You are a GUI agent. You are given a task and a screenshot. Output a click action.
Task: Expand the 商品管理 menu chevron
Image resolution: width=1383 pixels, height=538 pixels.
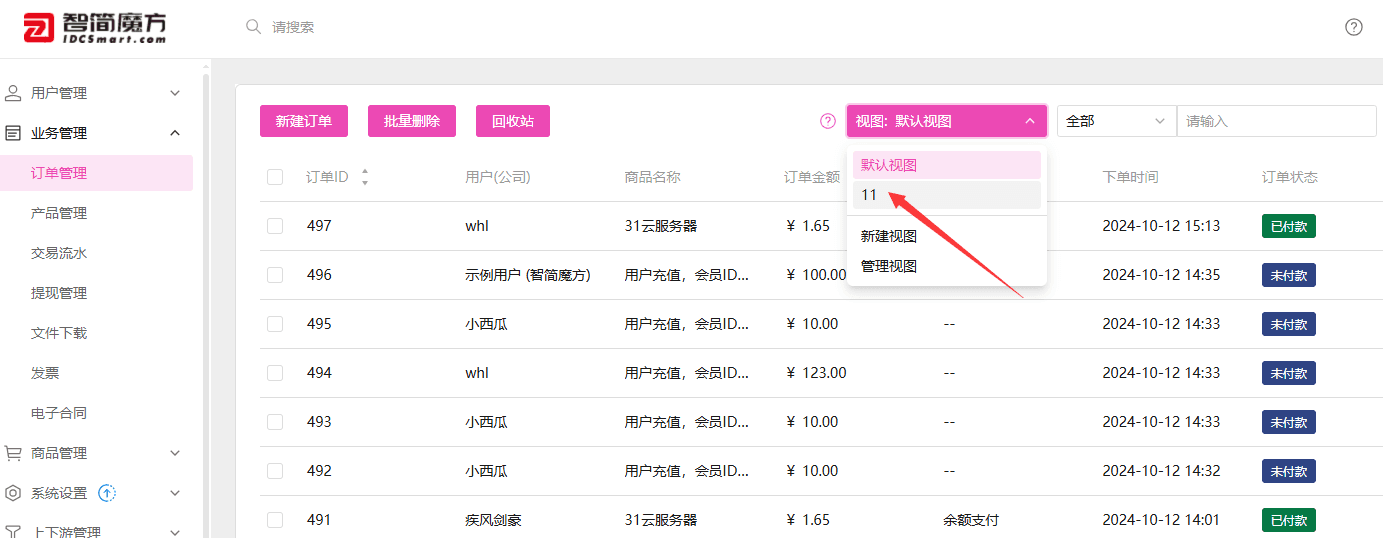pos(175,453)
